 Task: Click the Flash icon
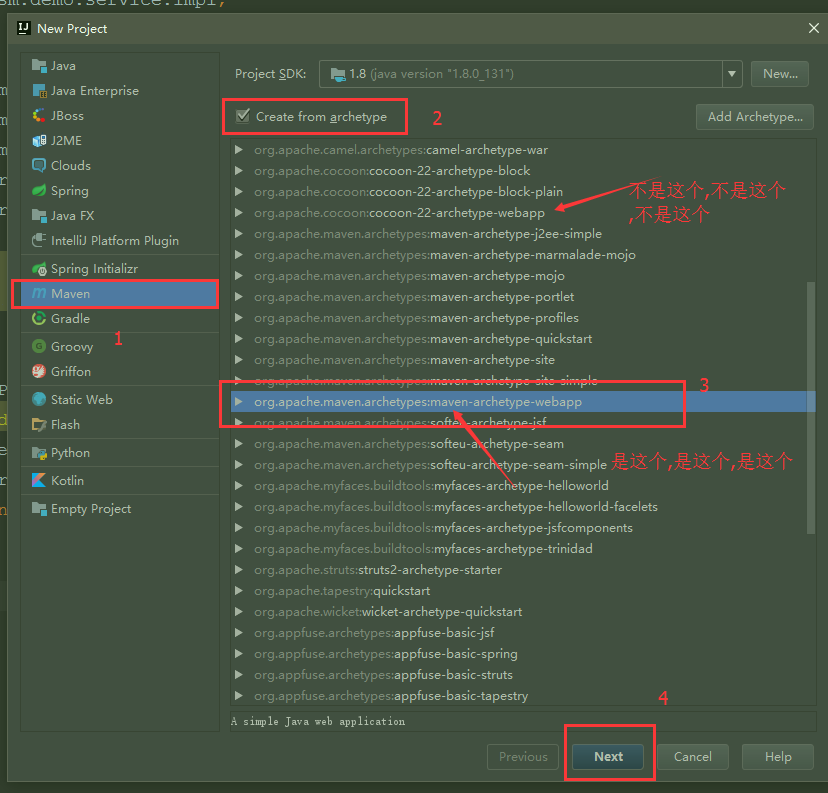pyautogui.click(x=39, y=424)
